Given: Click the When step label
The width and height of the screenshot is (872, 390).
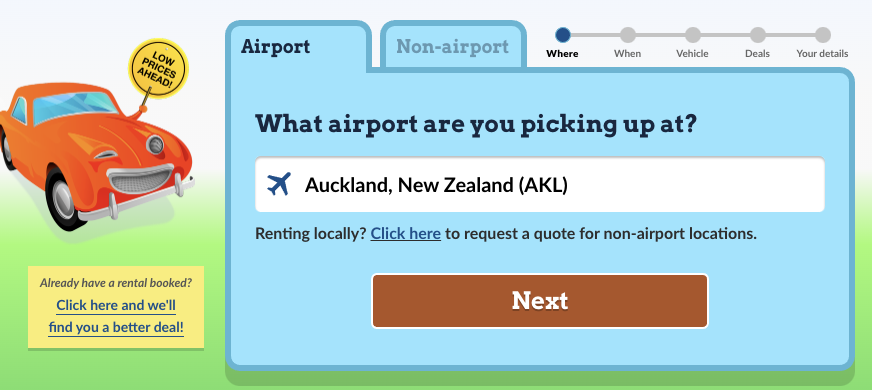Looking at the screenshot, I should pyautogui.click(x=627, y=54).
